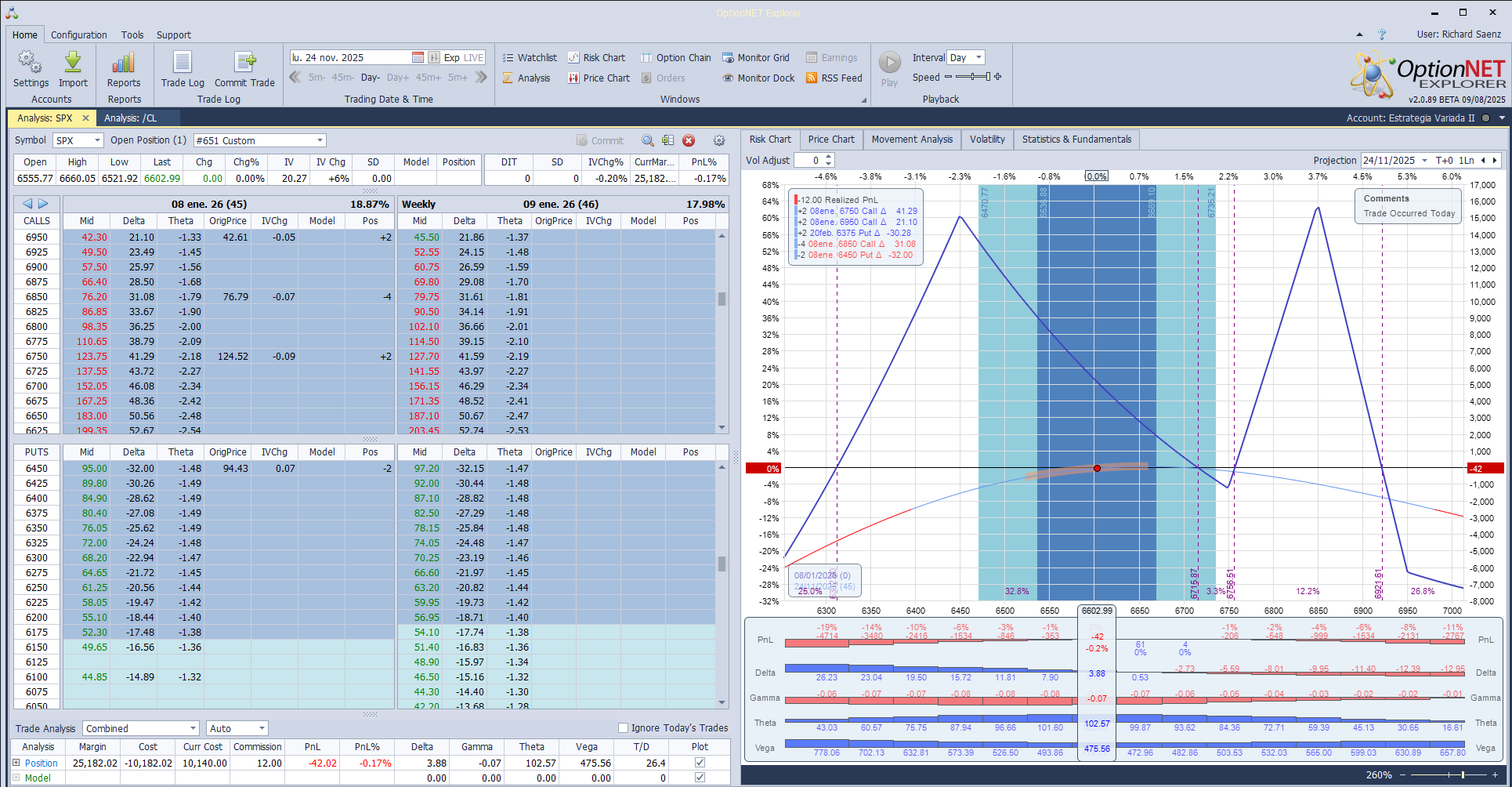Toggle the account status circle indicator
This screenshot has height=787, width=1512.
(x=1485, y=118)
